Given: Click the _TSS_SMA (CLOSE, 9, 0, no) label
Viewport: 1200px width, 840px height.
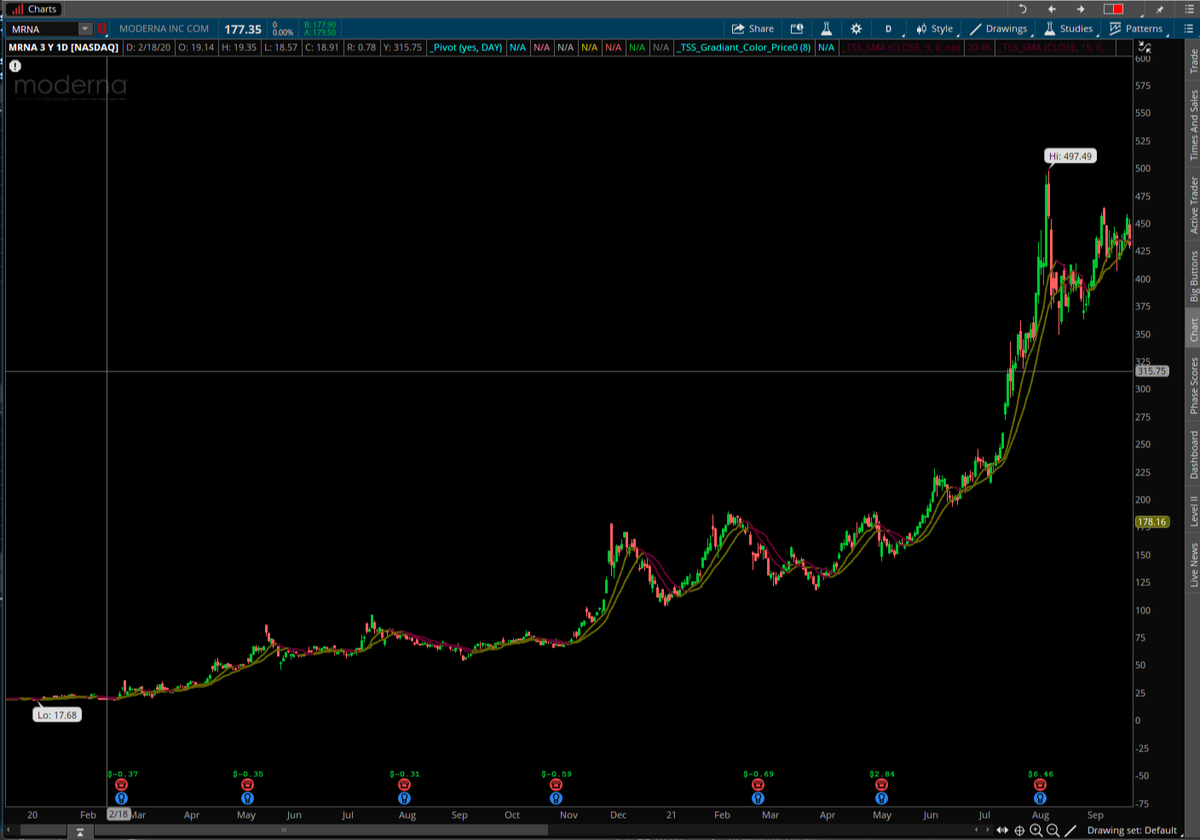Looking at the screenshot, I should (903, 47).
